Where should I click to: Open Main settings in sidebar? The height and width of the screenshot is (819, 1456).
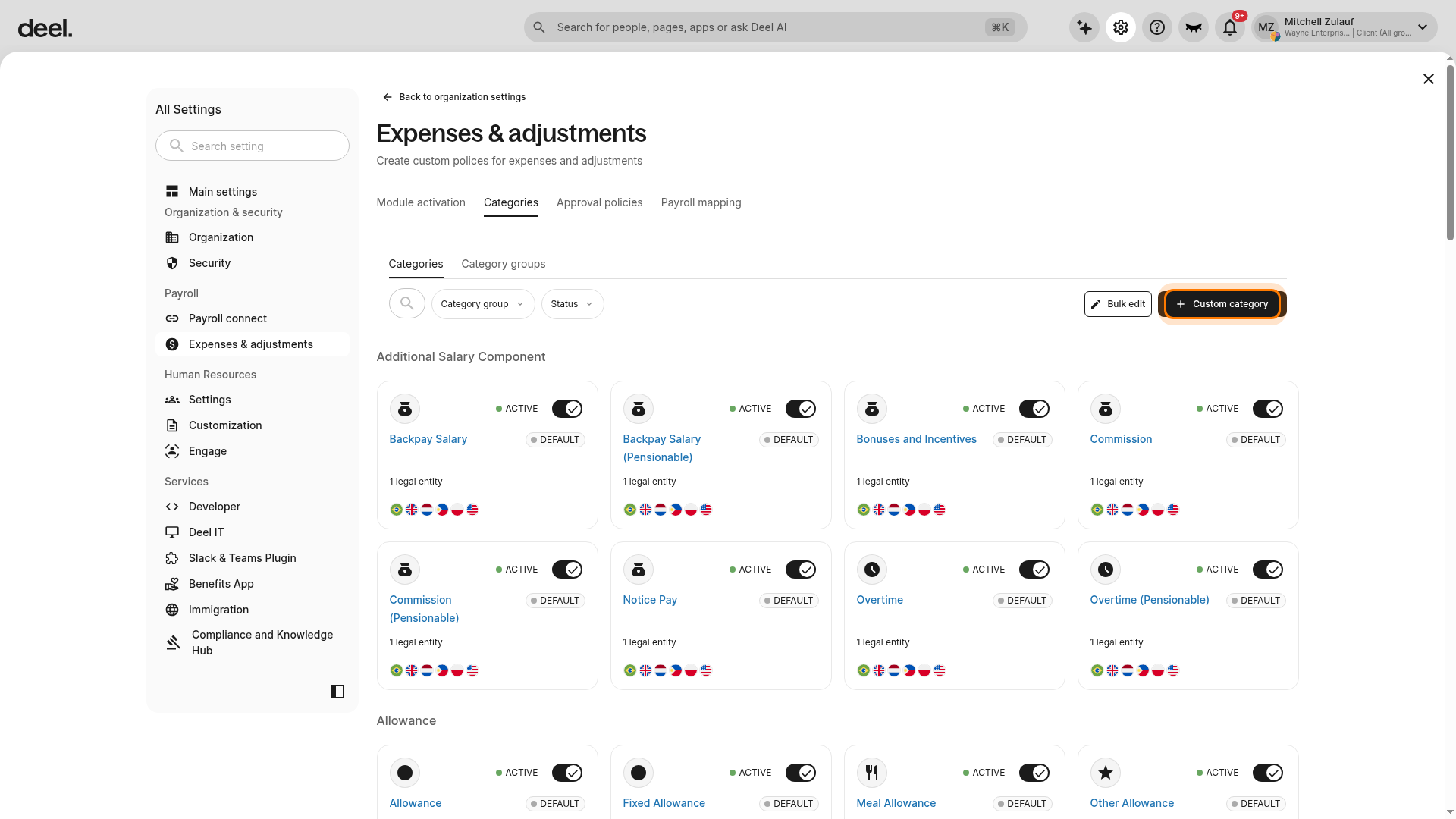(x=253, y=192)
